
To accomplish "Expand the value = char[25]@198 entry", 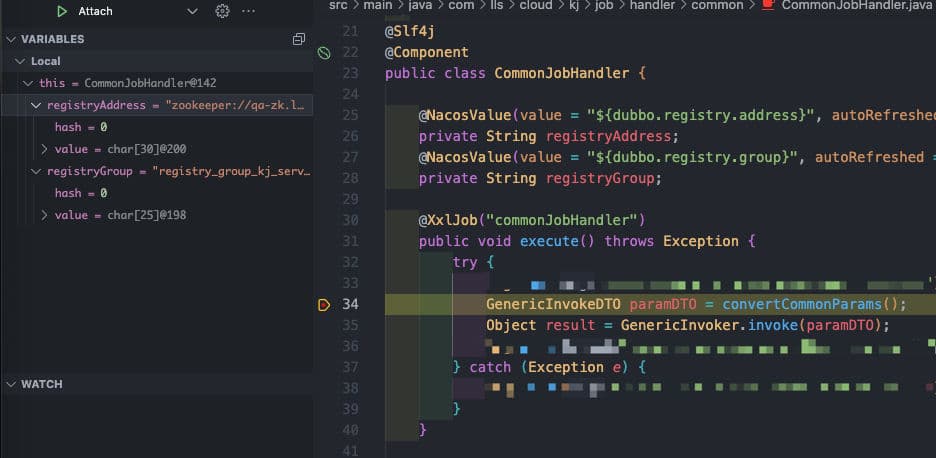I will [44, 215].
